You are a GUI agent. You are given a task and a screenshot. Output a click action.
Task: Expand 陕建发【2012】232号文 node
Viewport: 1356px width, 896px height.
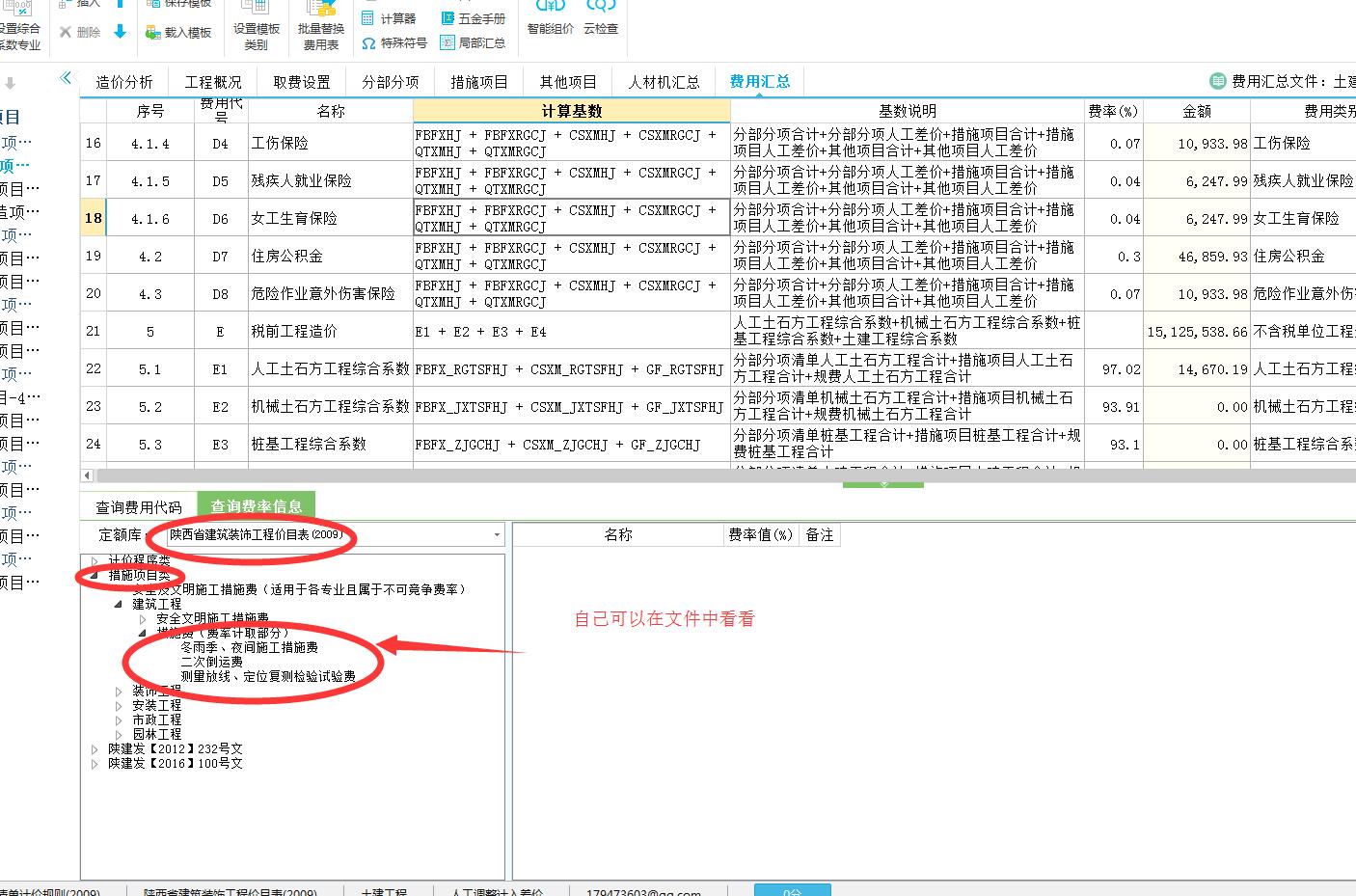click(95, 748)
